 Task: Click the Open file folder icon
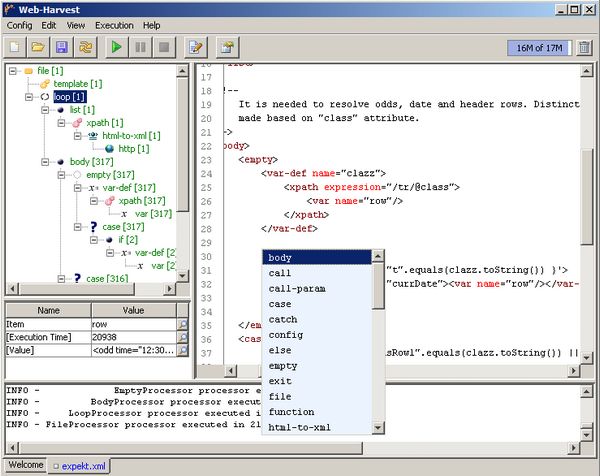point(38,47)
